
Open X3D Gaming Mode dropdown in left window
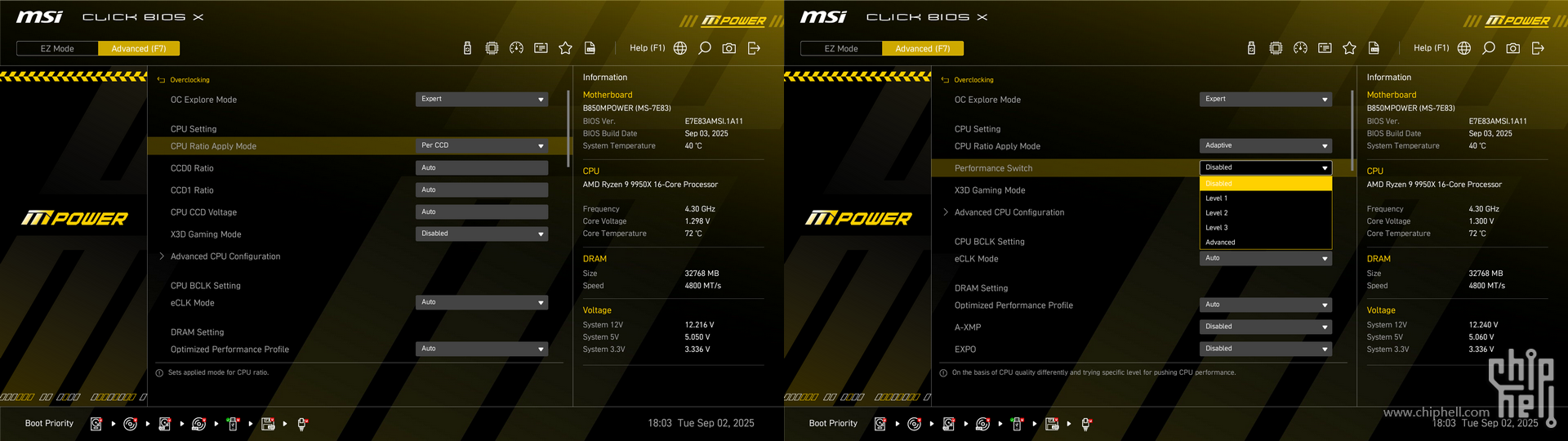(482, 234)
